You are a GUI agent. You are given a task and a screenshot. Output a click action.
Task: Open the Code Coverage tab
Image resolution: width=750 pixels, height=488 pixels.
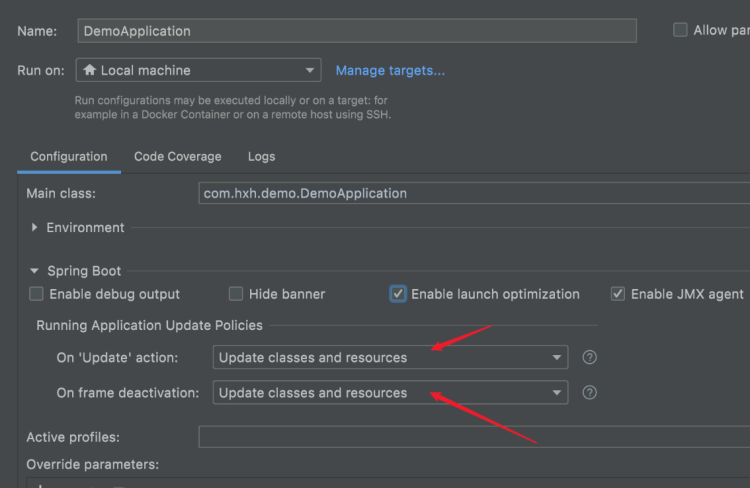tap(177, 157)
